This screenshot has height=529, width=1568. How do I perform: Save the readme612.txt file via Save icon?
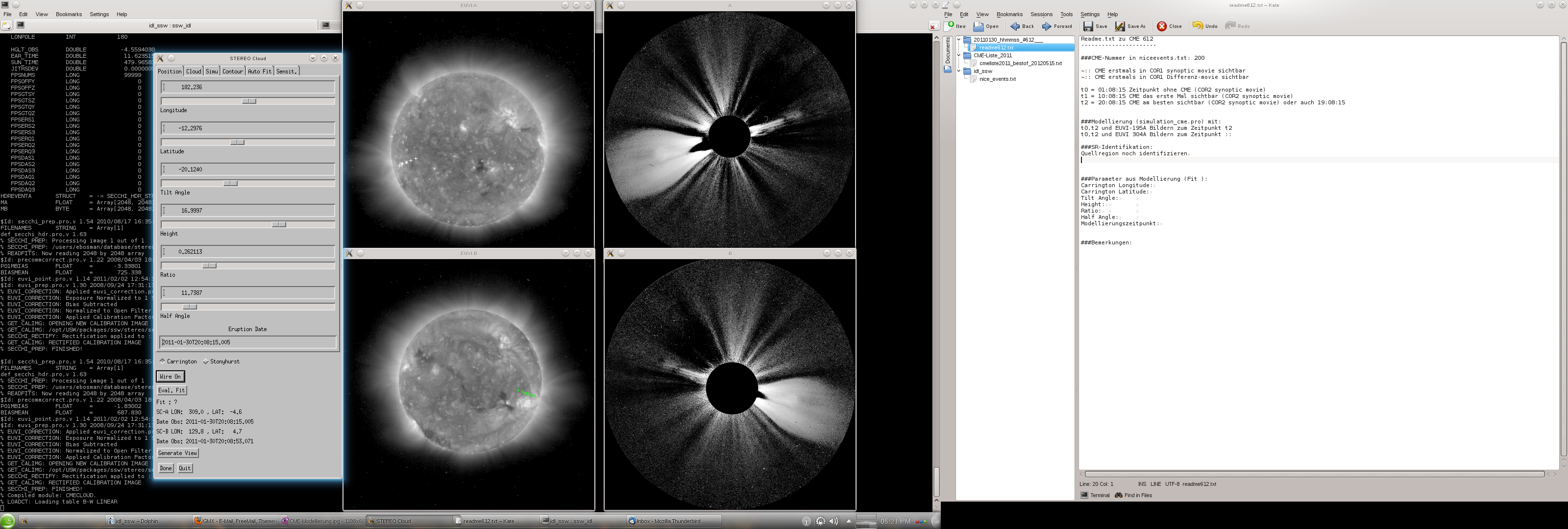(1088, 26)
